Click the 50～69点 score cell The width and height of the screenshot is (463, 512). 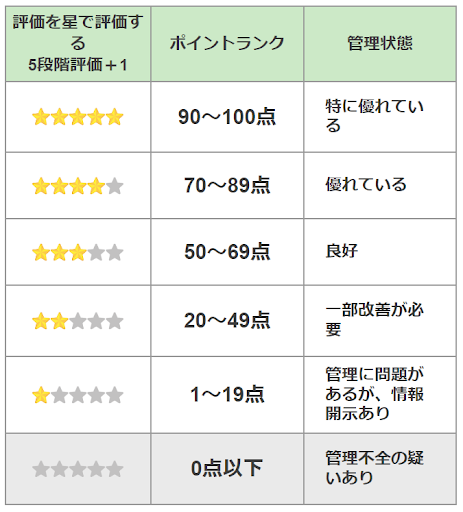227,252
